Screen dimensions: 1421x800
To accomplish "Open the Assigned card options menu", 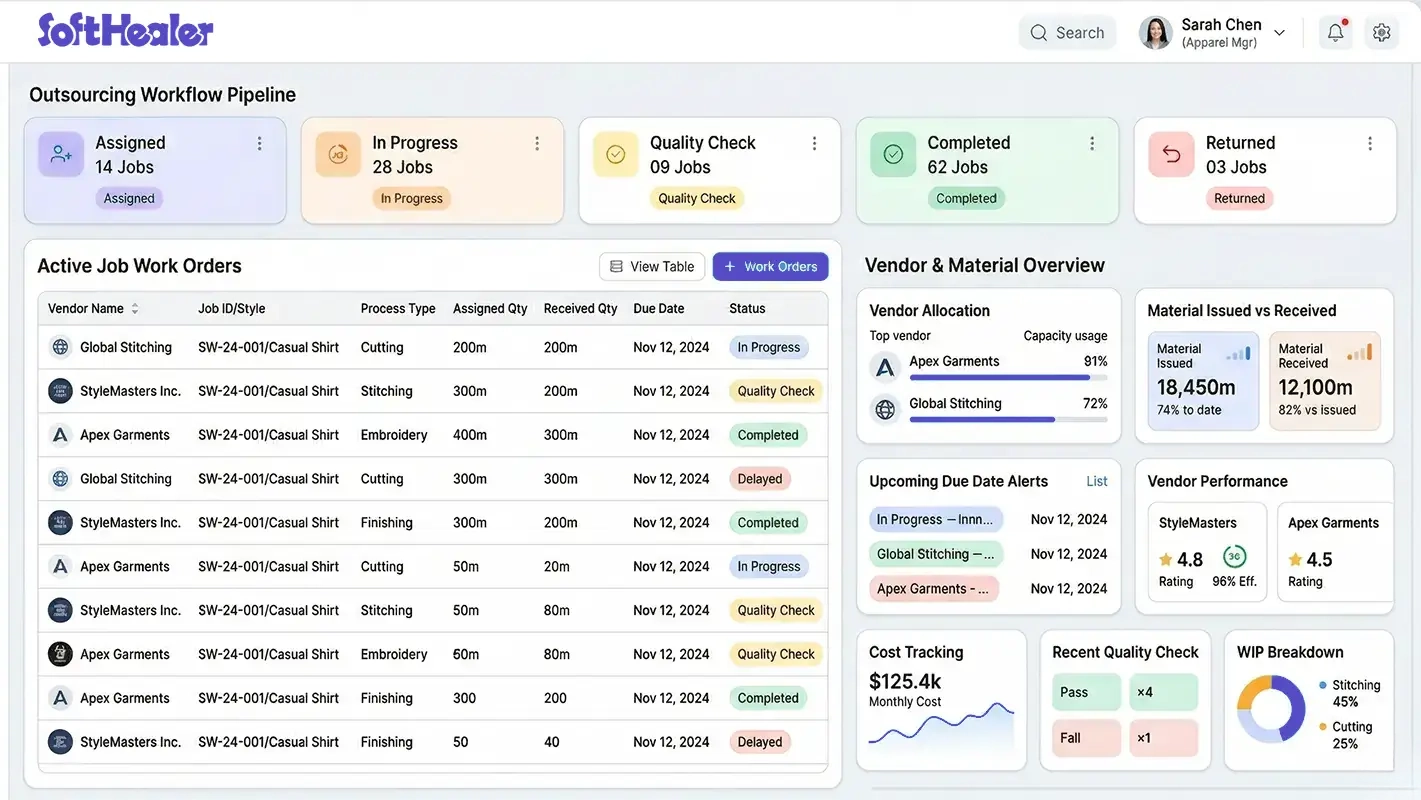I will coord(259,142).
